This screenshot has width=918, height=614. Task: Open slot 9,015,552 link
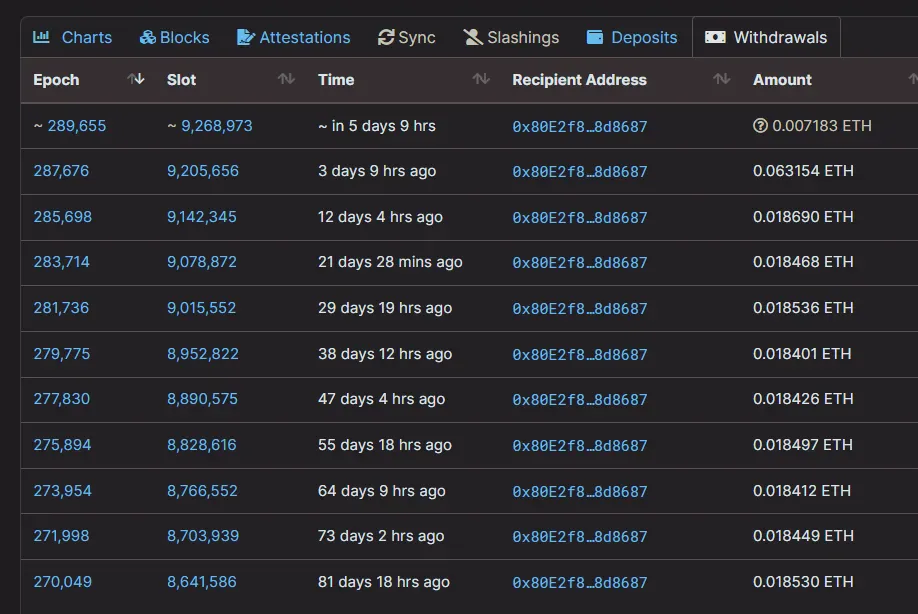[201, 308]
